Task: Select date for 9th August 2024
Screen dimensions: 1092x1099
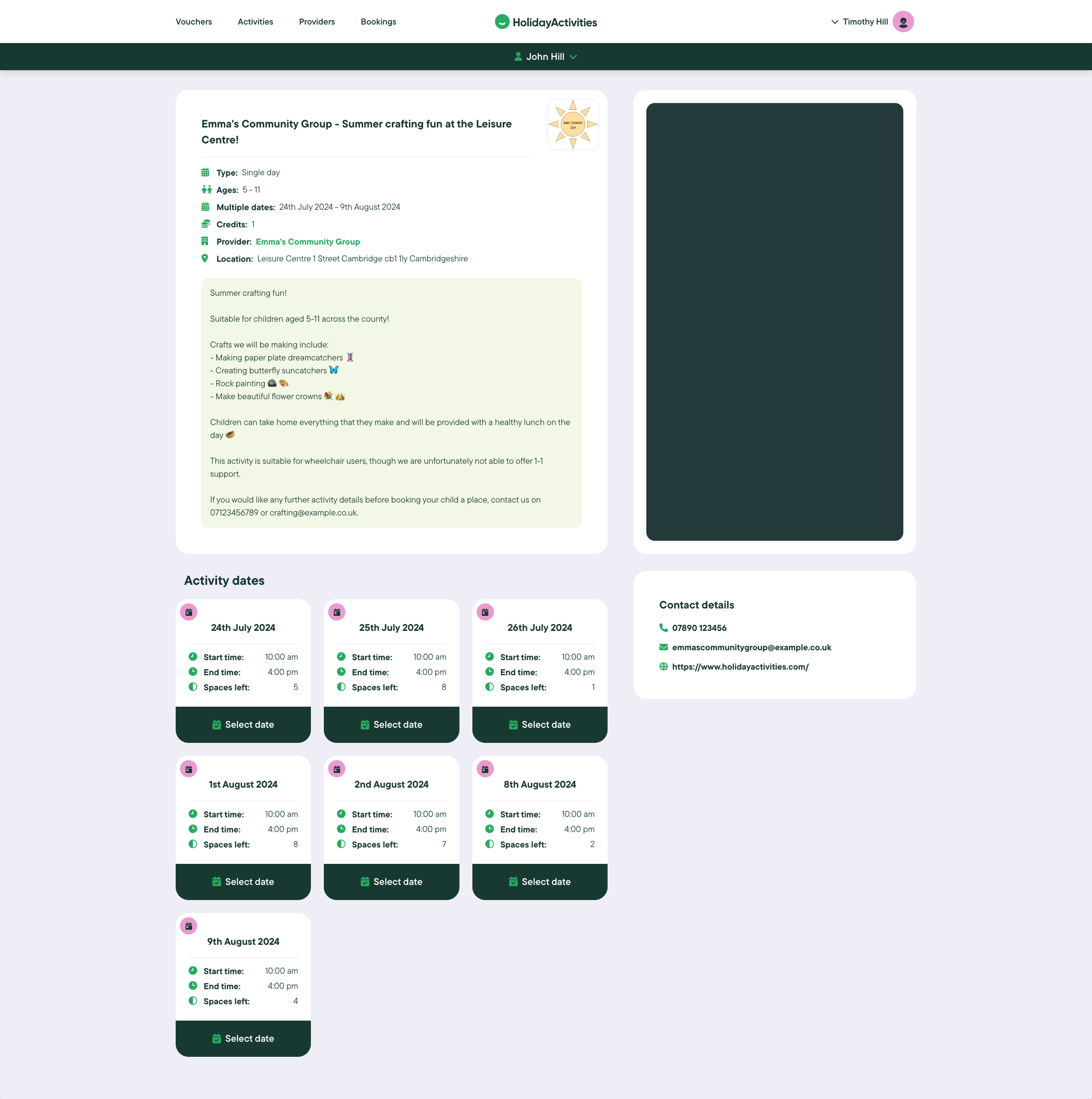Action: pos(243,1038)
